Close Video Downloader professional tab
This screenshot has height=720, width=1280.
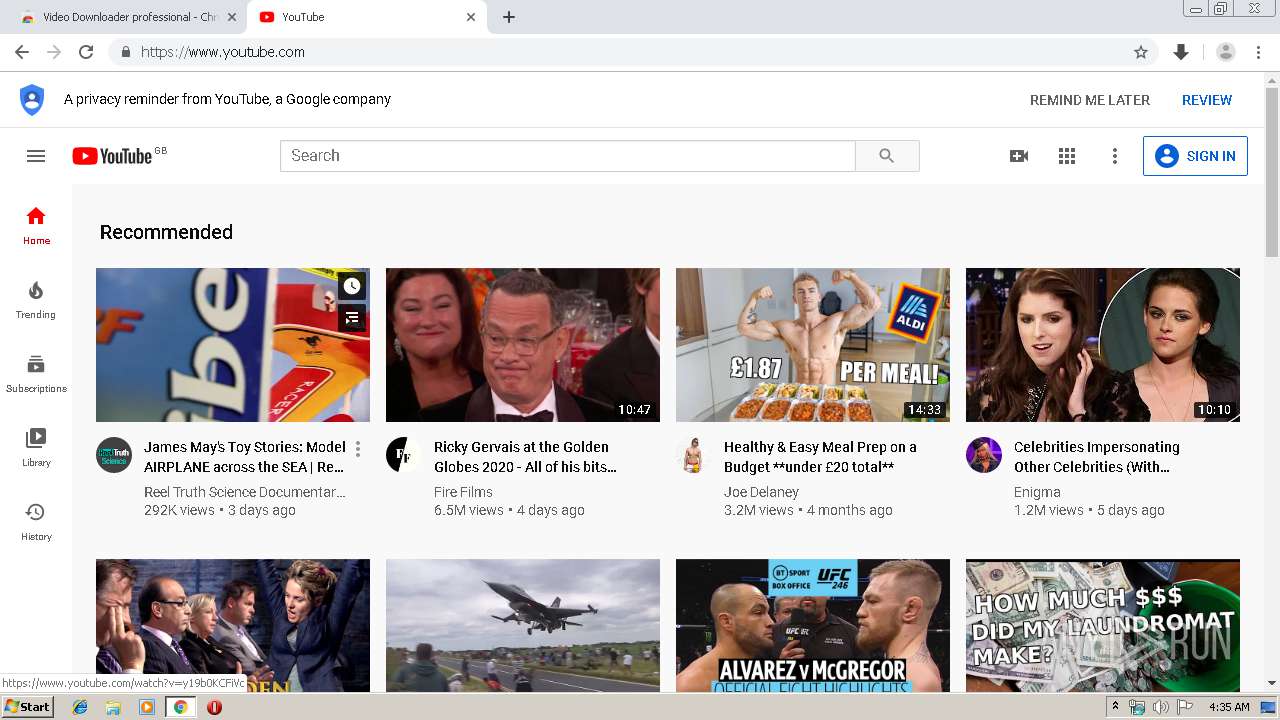[233, 17]
